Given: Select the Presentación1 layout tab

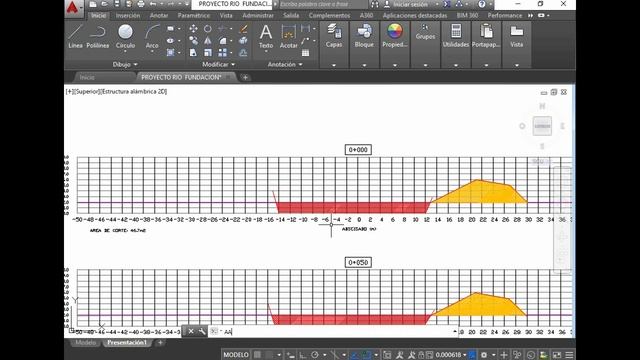Looking at the screenshot, I should [x=127, y=342].
